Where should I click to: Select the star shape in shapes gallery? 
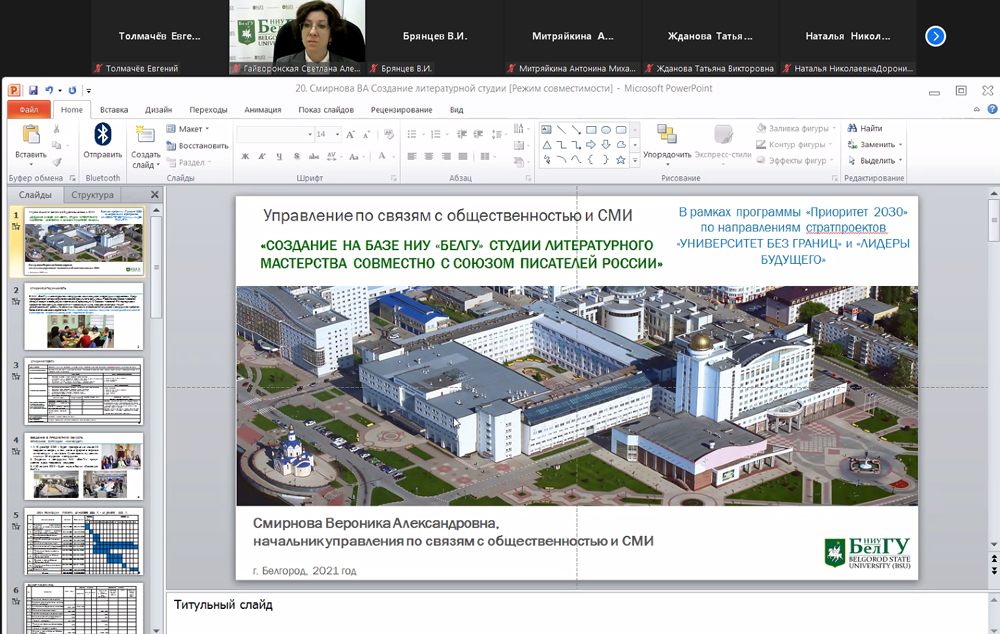click(620, 160)
